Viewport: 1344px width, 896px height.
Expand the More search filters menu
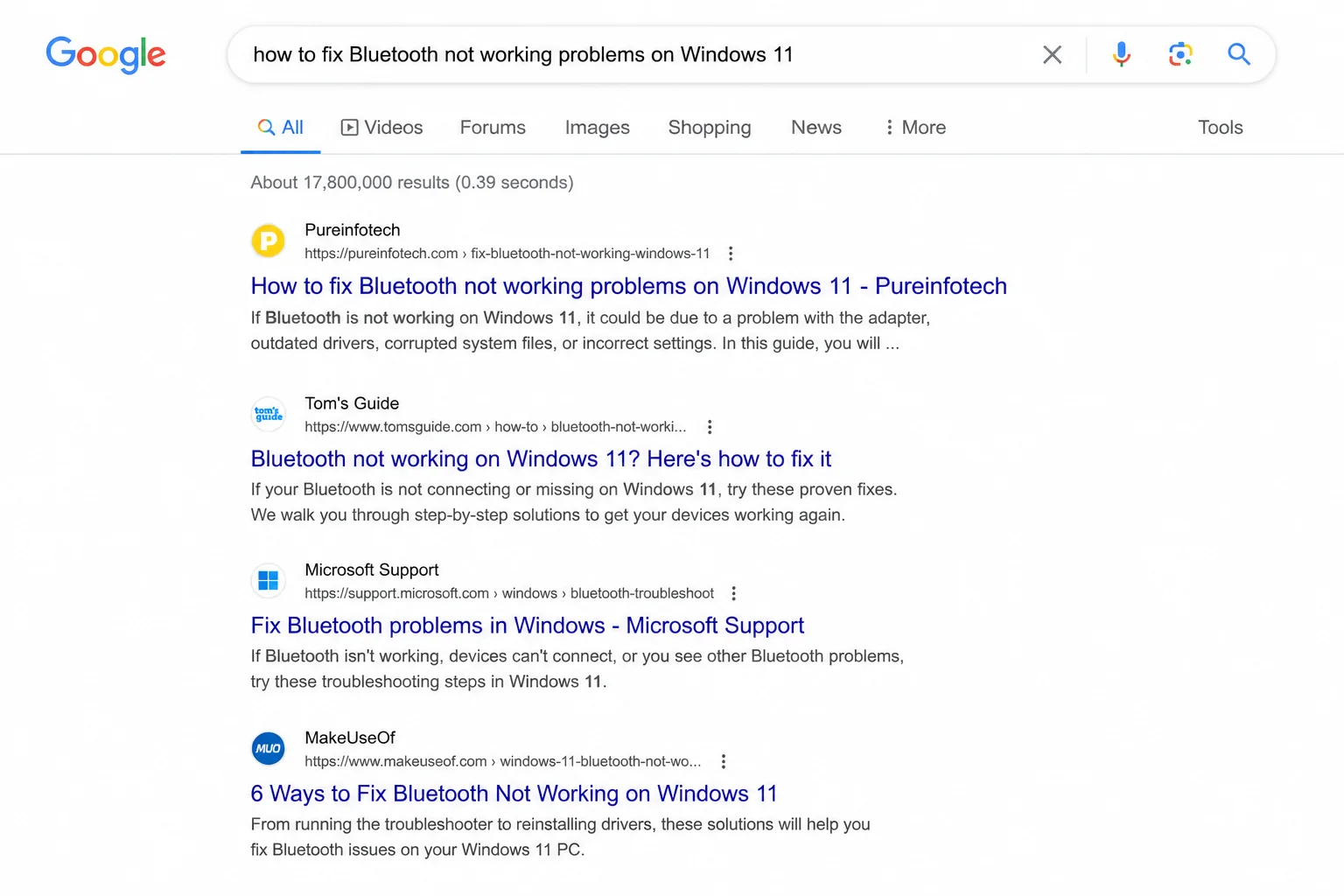coord(914,128)
